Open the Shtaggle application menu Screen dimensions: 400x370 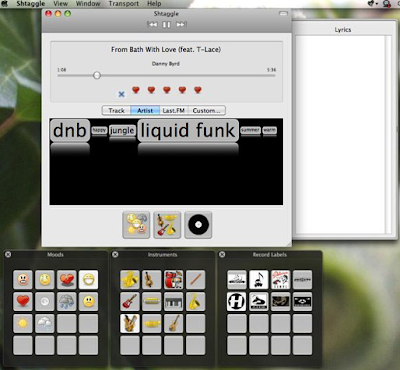31,4
